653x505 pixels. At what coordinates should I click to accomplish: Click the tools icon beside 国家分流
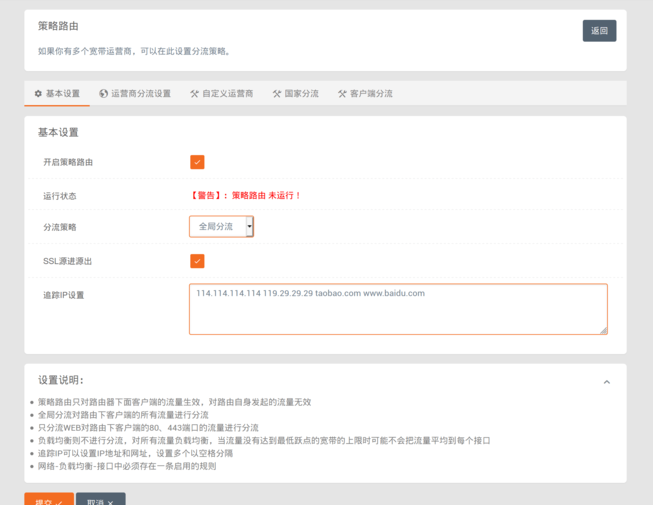pos(277,94)
